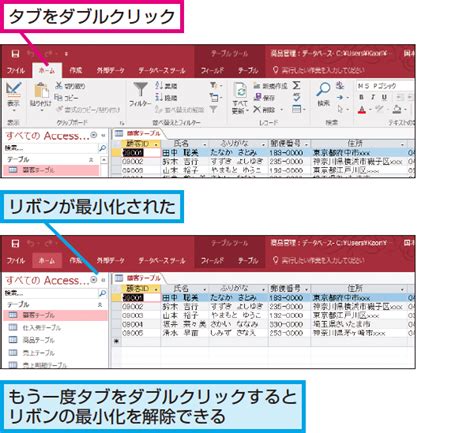Open 商品テーブル in the navigation pane
The width and height of the screenshot is (474, 433).
(38, 340)
